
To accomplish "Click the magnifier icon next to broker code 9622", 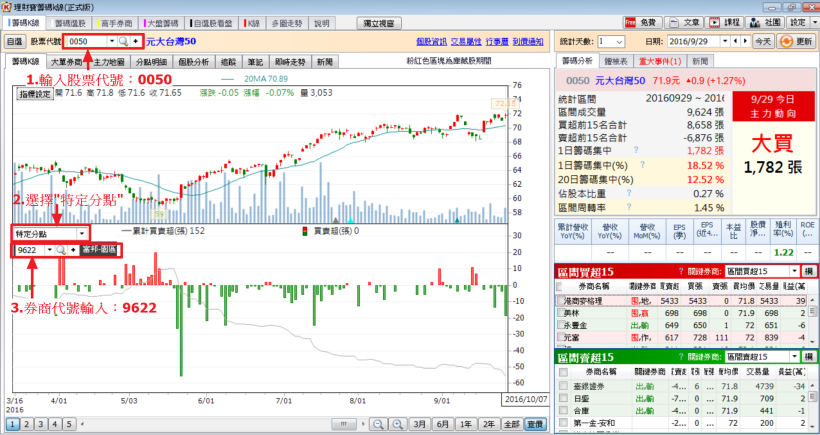I will pyautogui.click(x=60, y=249).
